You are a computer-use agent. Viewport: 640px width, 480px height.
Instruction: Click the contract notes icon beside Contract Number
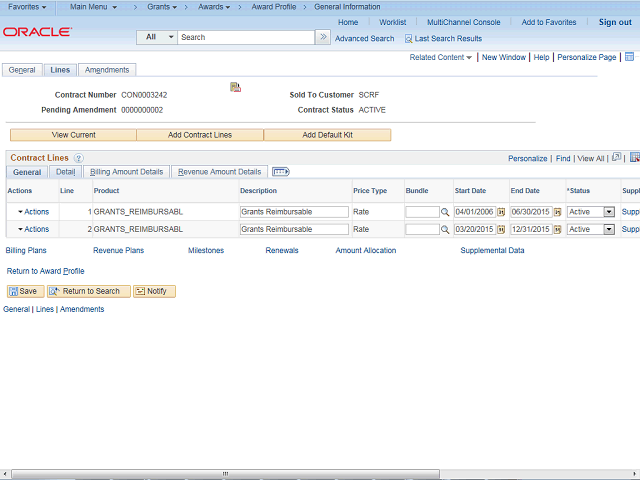point(235,87)
